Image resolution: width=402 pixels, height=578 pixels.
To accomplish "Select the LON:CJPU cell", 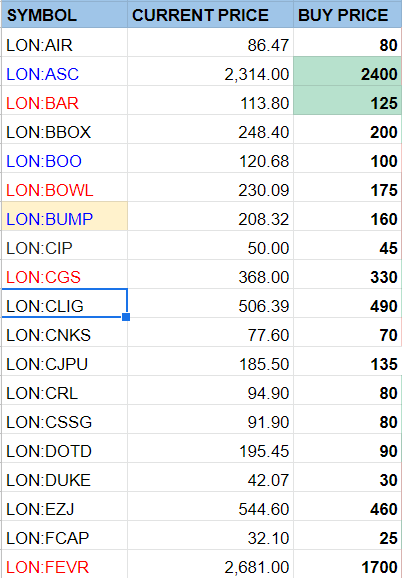I will [64, 361].
